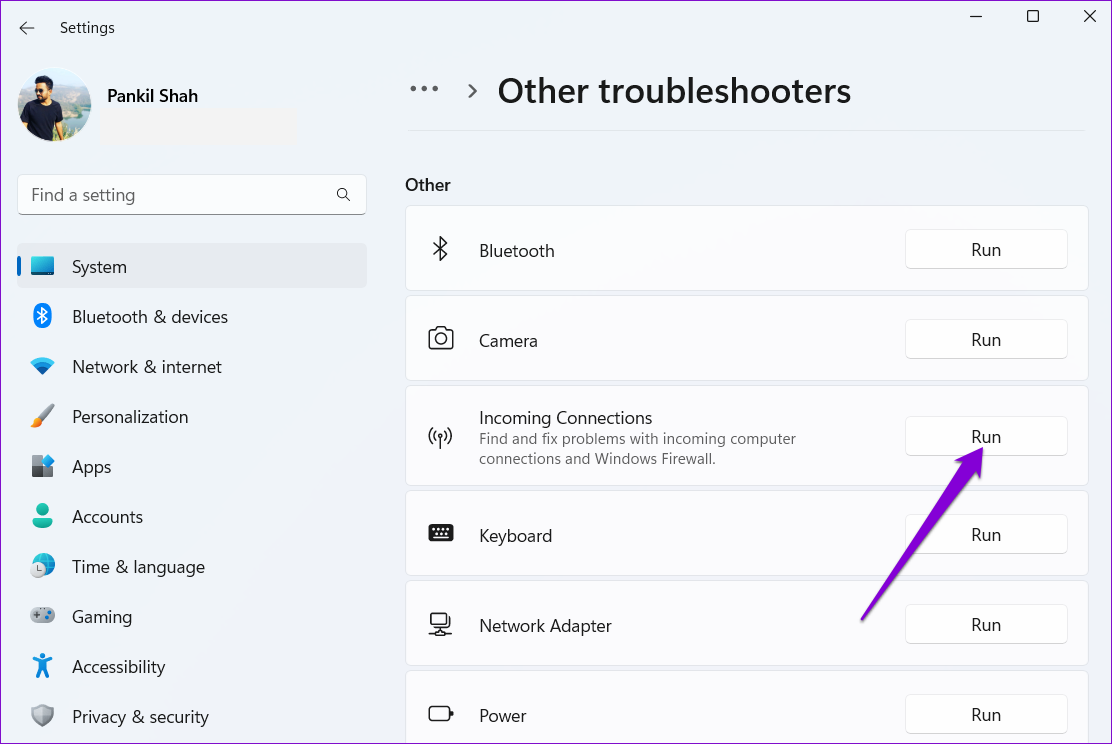Image resolution: width=1112 pixels, height=744 pixels.
Task: Click the Personalization paintbrush icon
Action: (43, 416)
